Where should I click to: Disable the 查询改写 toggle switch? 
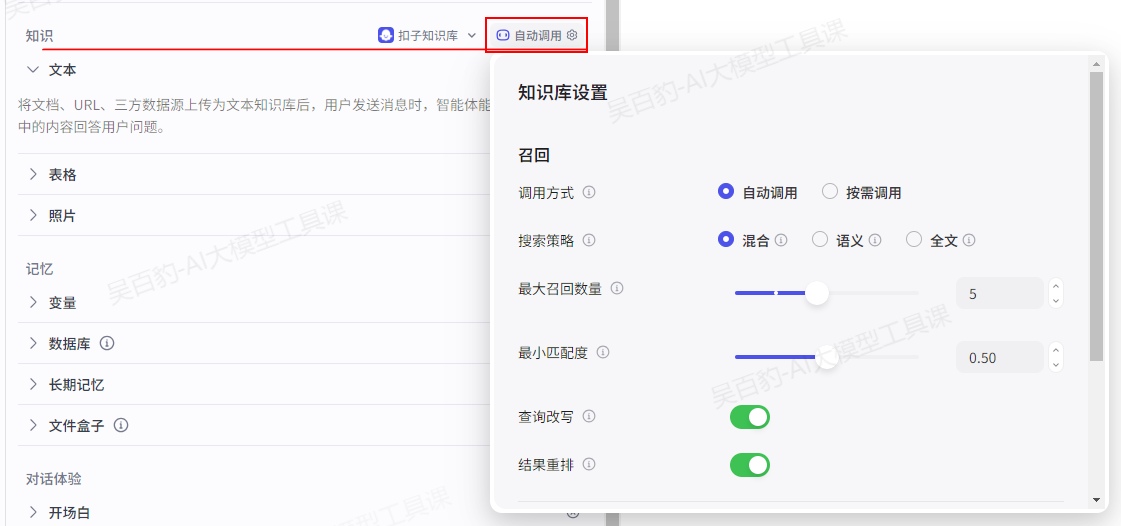[x=750, y=416]
